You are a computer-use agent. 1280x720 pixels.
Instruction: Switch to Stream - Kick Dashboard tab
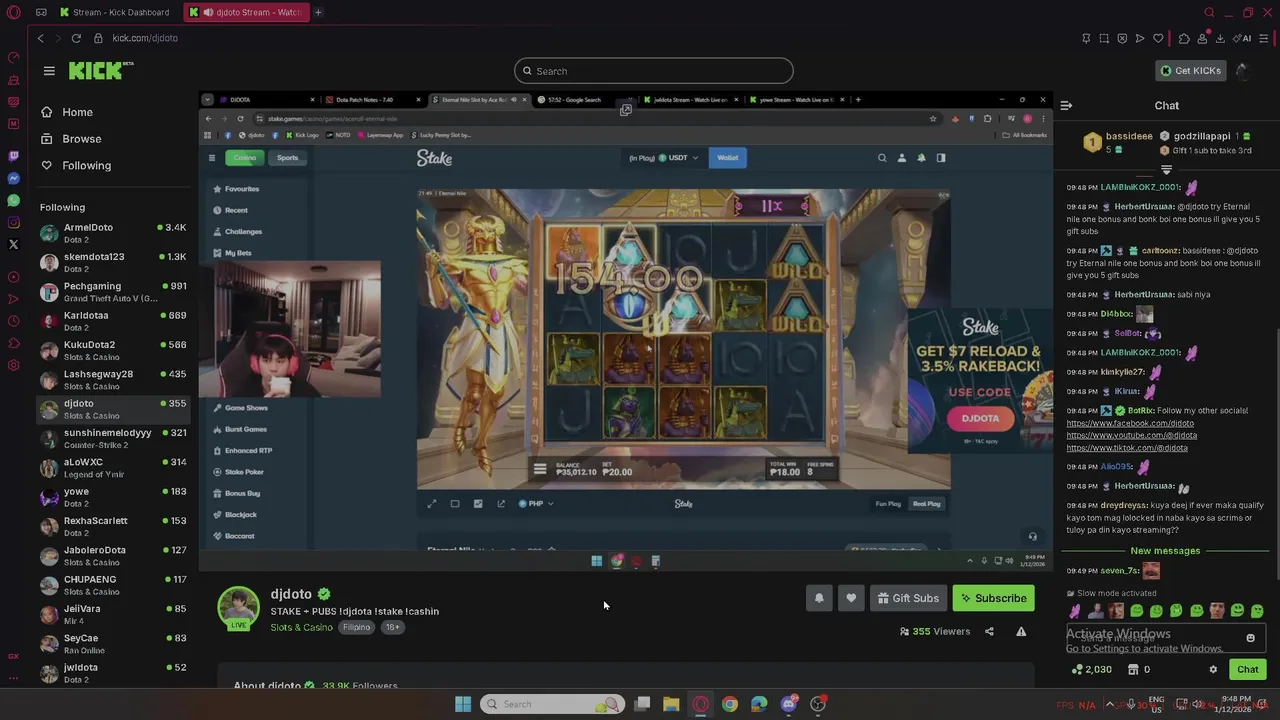(114, 12)
